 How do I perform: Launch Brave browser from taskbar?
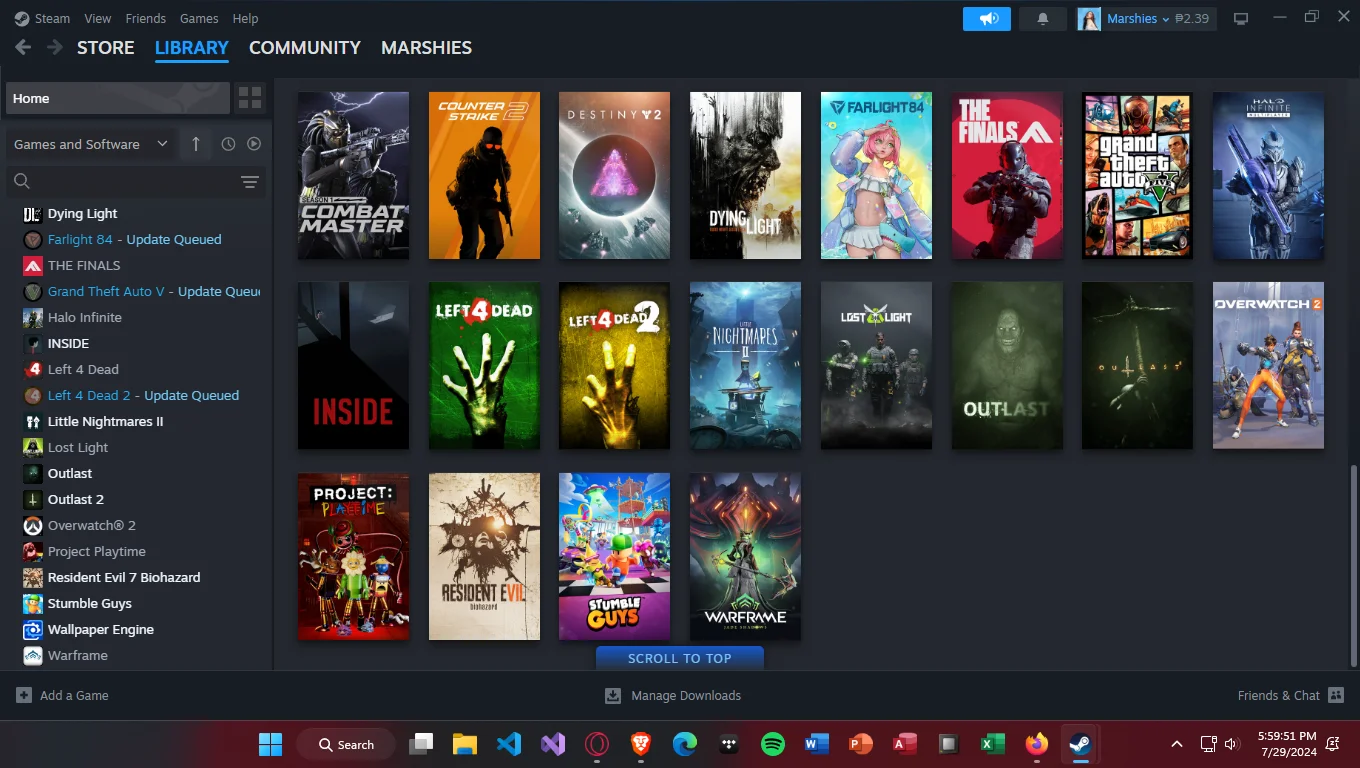[x=641, y=744]
